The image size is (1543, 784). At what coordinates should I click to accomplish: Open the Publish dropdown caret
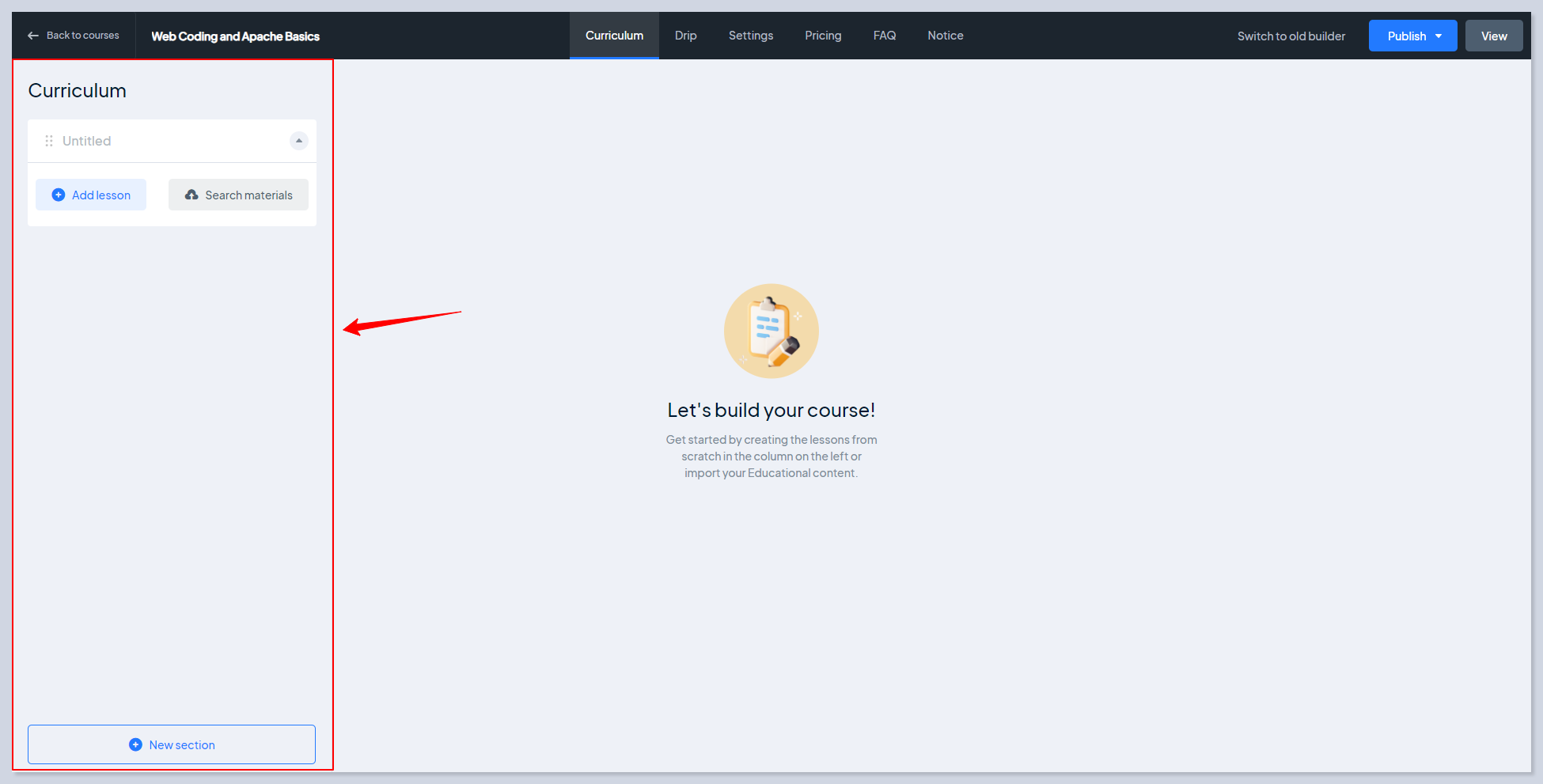[1439, 36]
